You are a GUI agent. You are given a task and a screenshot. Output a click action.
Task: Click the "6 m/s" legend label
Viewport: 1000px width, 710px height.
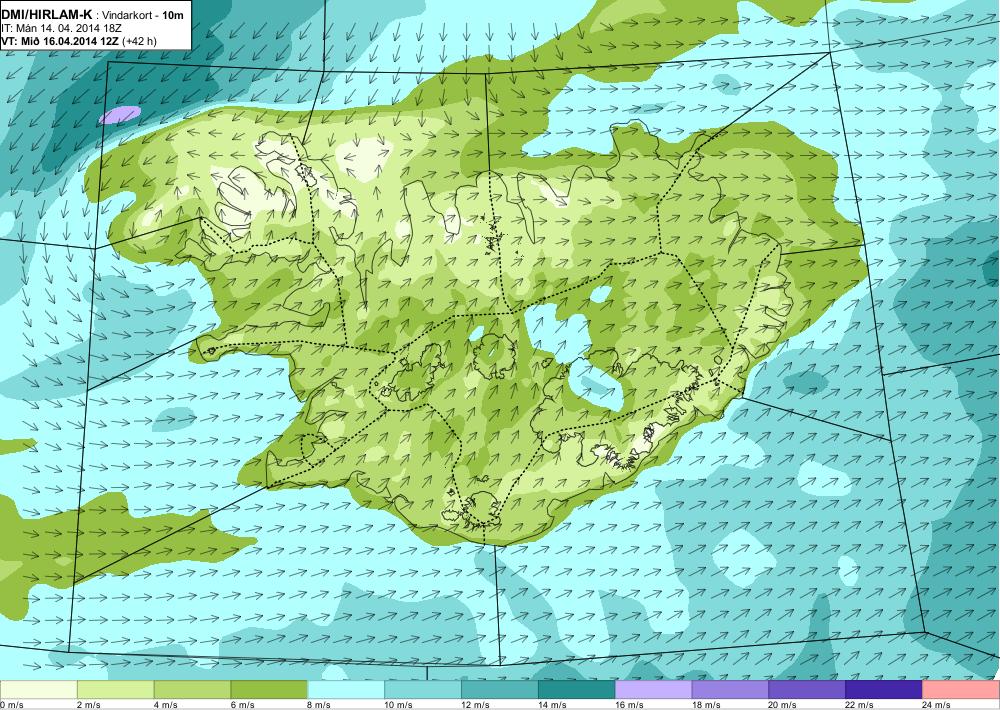pos(242,705)
